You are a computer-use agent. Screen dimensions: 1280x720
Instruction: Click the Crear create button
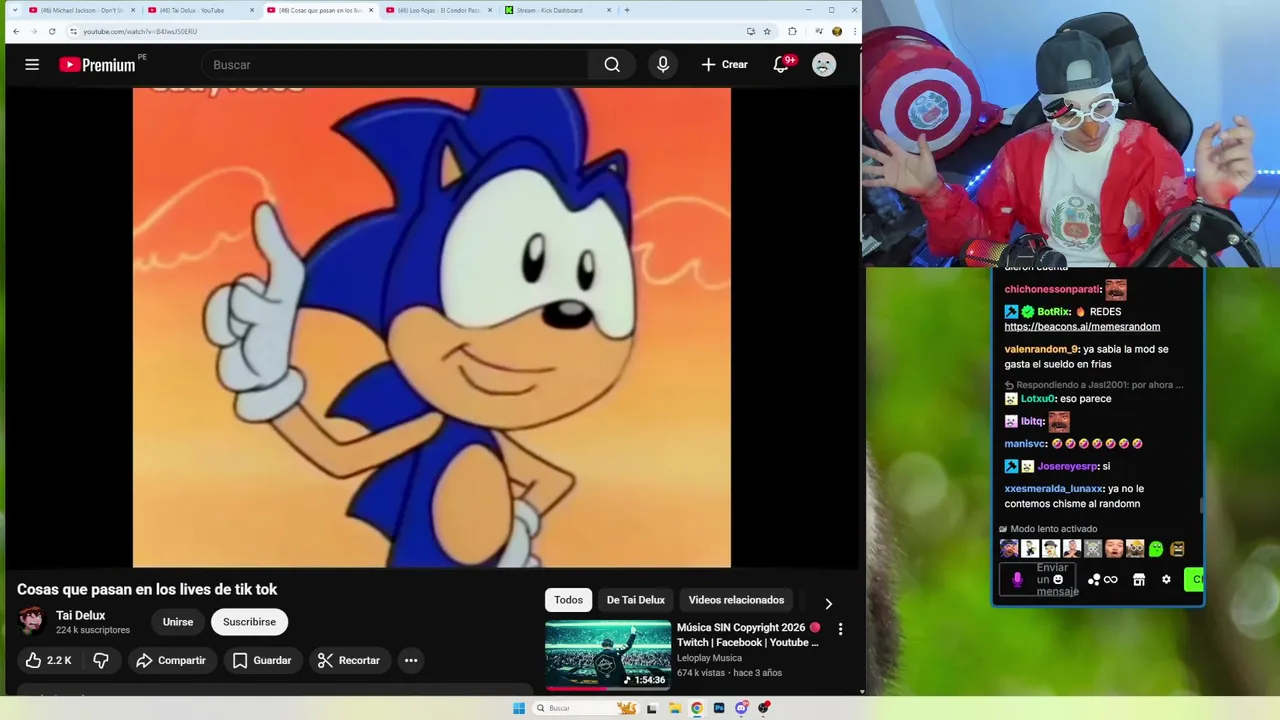coord(725,64)
